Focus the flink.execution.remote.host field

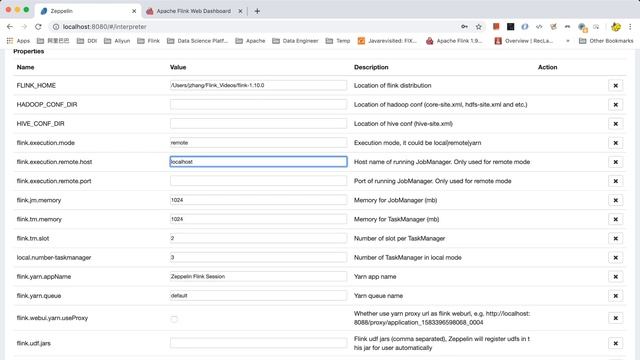click(258, 162)
